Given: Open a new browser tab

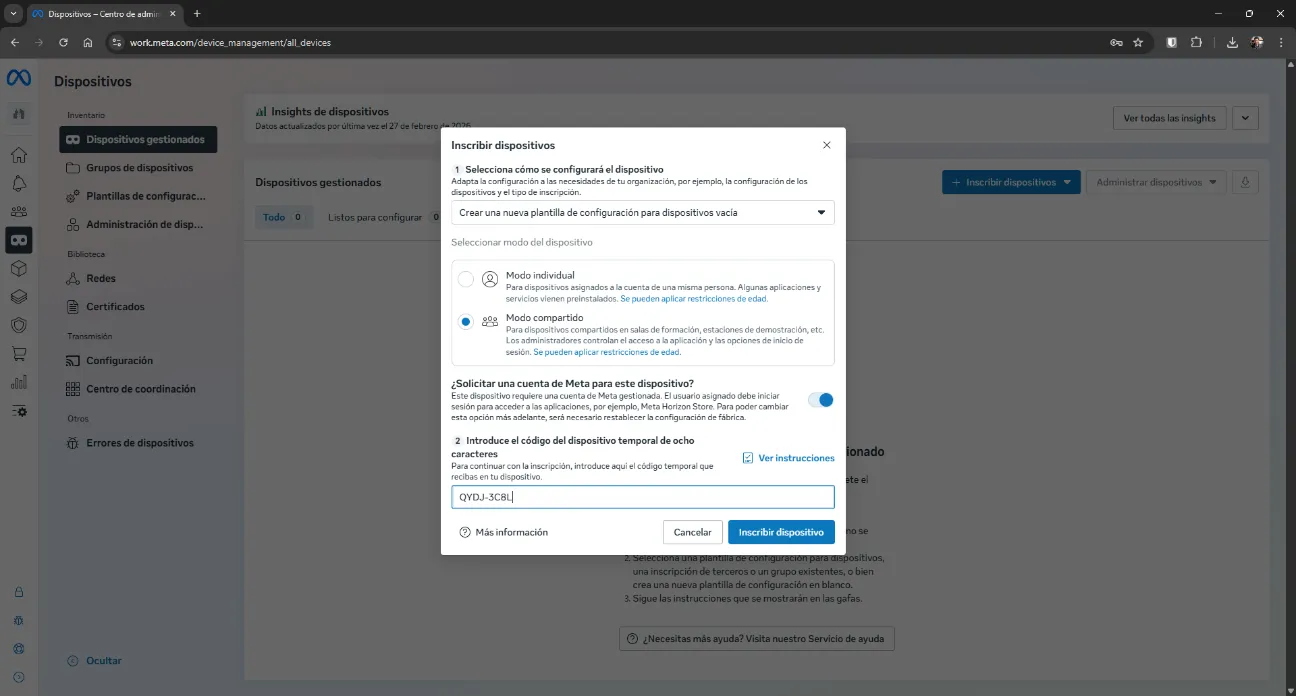Looking at the screenshot, I should (x=197, y=14).
